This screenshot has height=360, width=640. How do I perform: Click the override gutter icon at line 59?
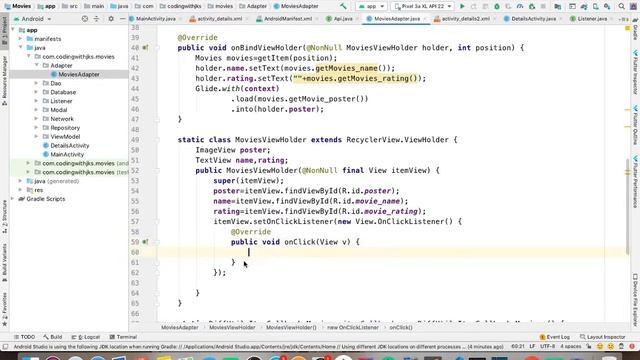145,242
